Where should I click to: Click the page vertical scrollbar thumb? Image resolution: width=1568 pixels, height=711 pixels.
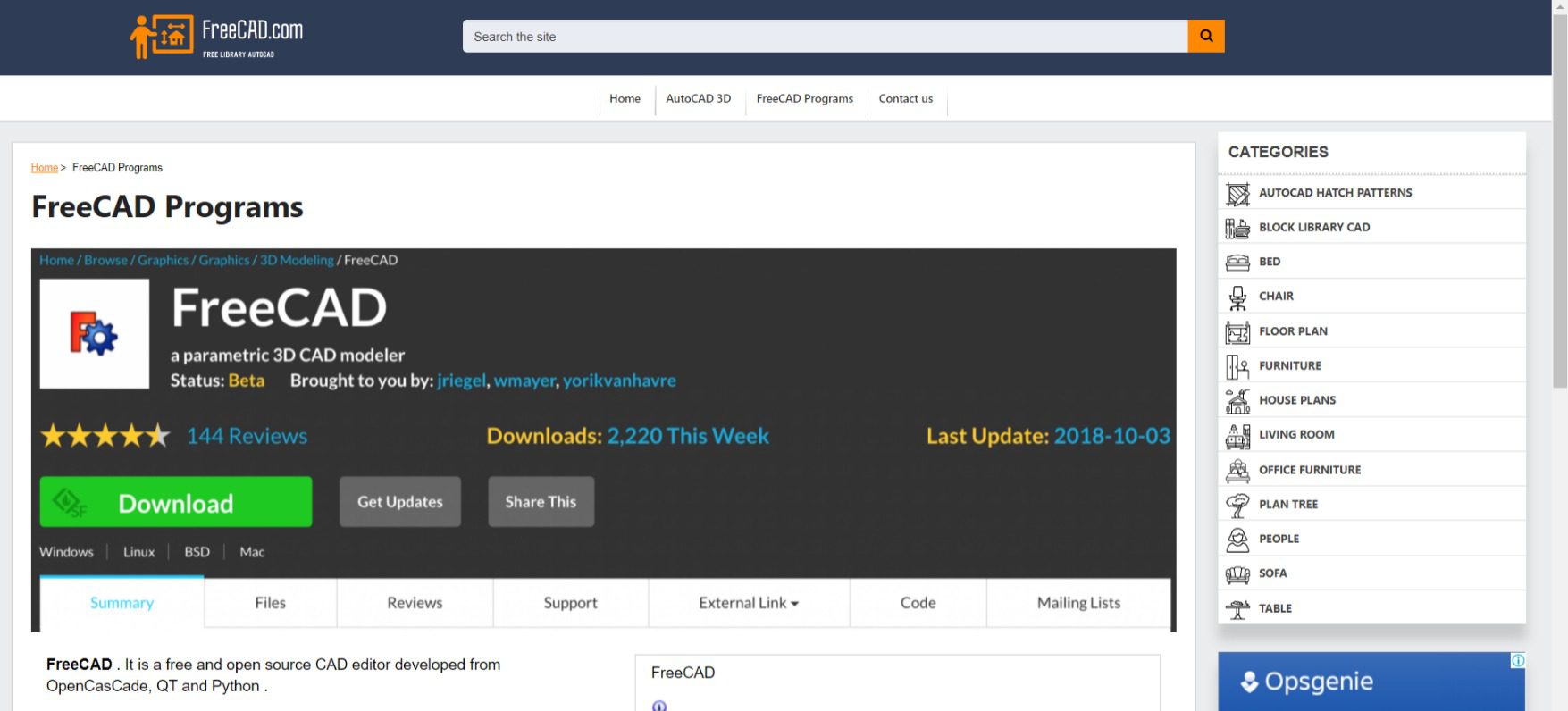(1560, 201)
